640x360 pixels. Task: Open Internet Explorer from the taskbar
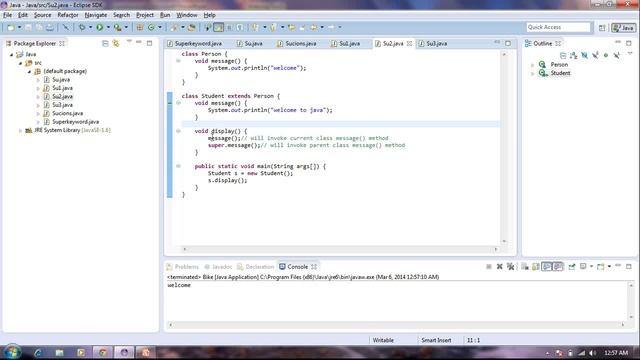pyautogui.click(x=38, y=353)
